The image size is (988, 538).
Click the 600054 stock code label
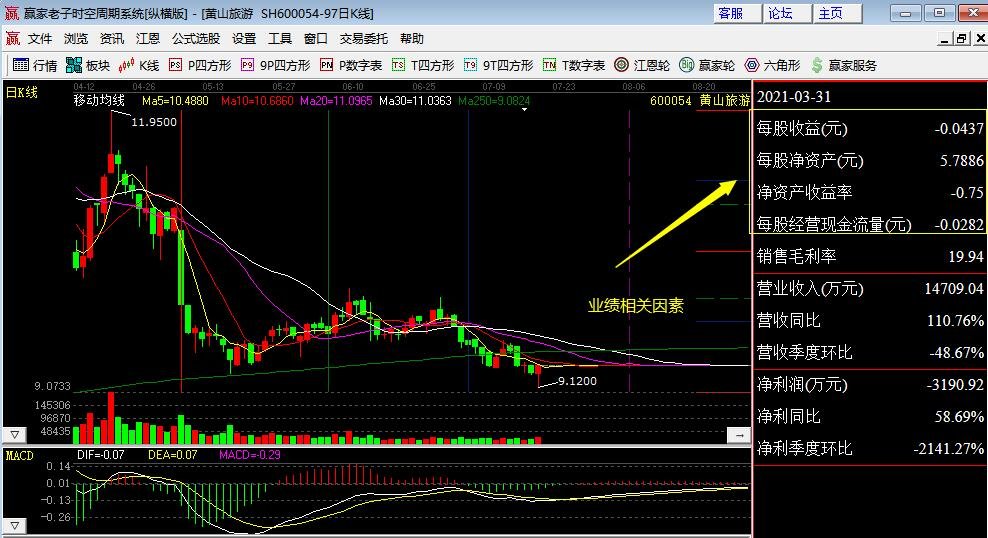(670, 100)
